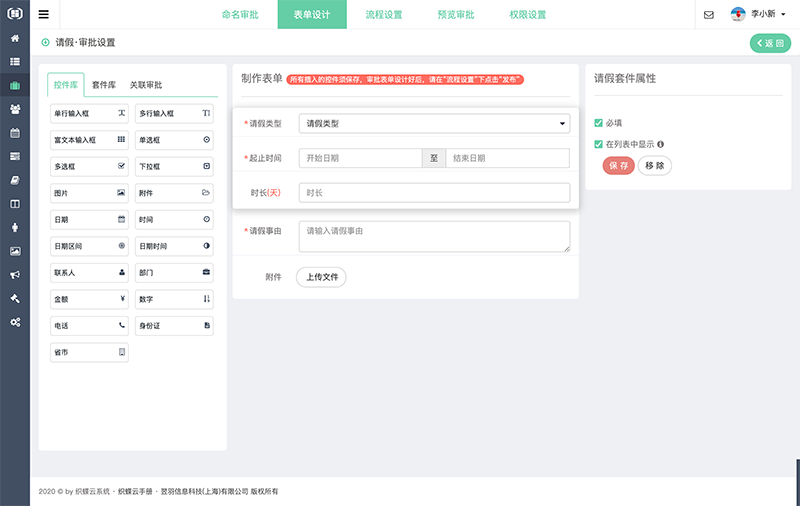The height and width of the screenshot is (506, 800).
Task: Open the 请假类型 dropdown
Action: 434,123
